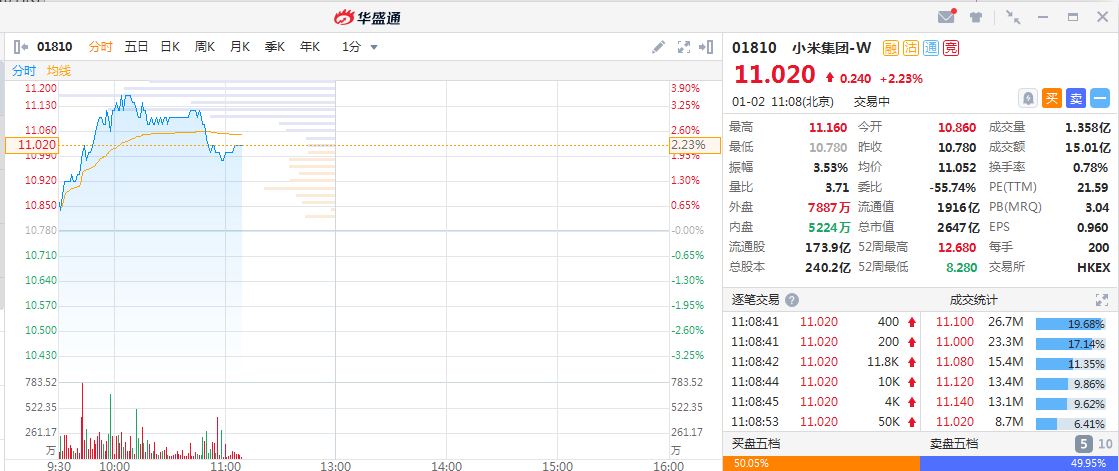The height and width of the screenshot is (471, 1119).
Task: Toggle the 均线 average line legend
Action: tap(59, 70)
